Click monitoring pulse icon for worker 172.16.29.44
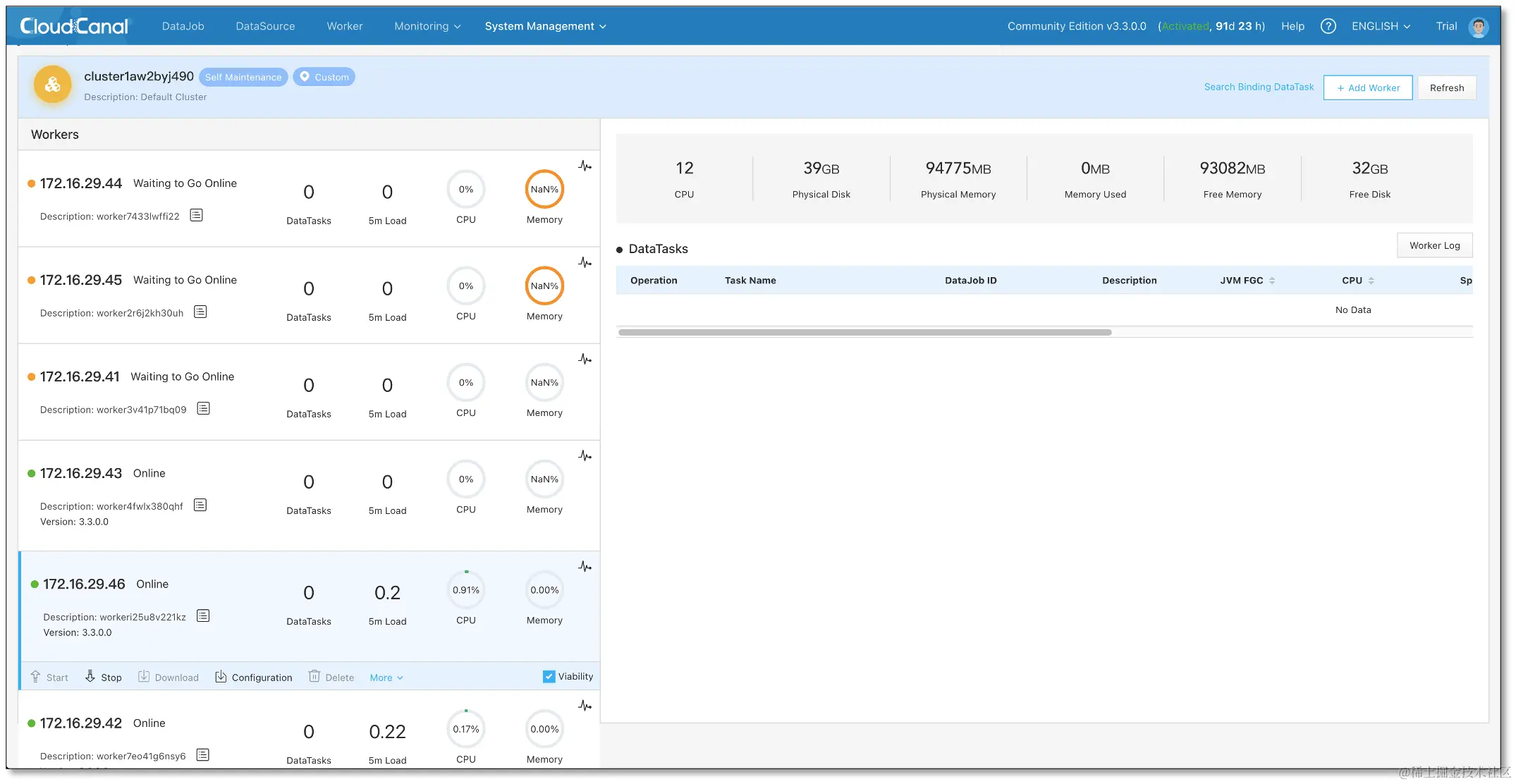 [x=585, y=166]
